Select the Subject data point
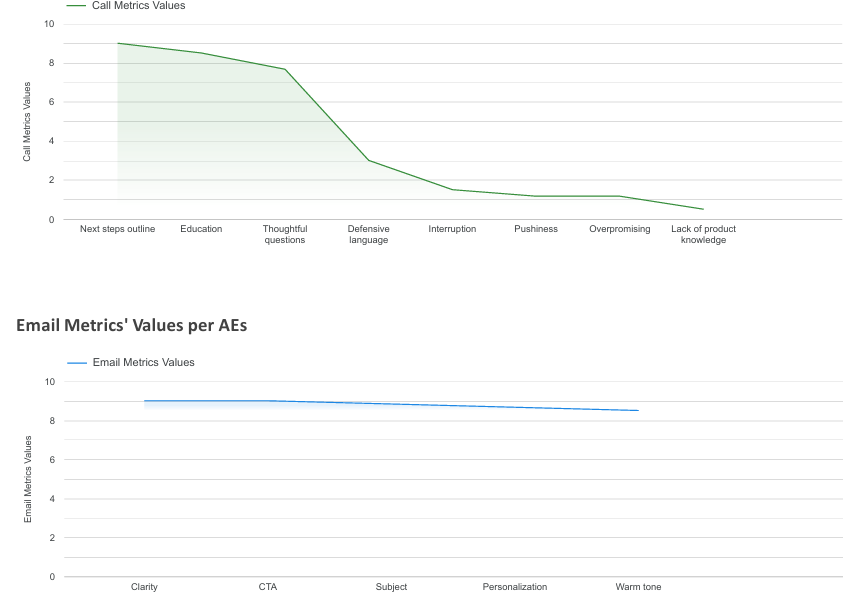 [391, 403]
